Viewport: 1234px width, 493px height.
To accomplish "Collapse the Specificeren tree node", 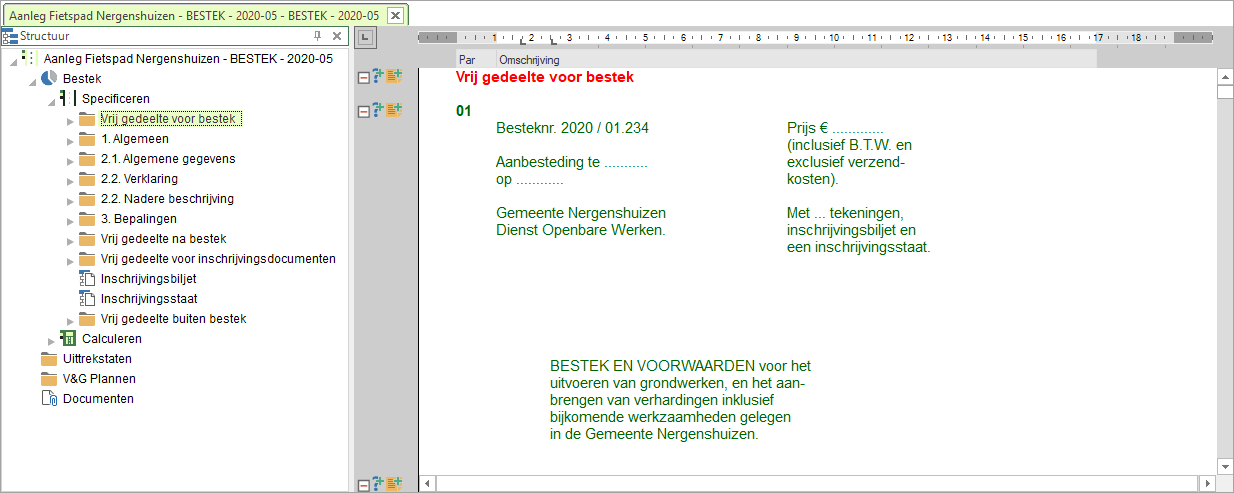I will 51,101.
